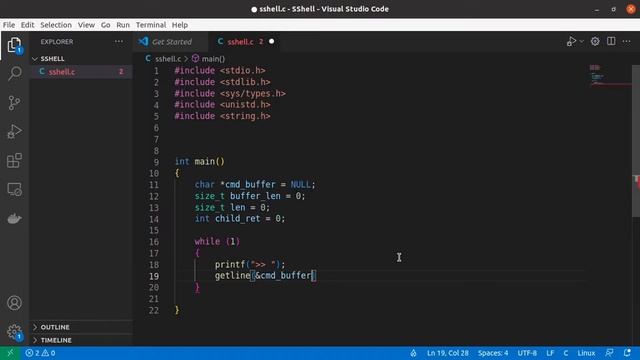Click Ln 19, Col 28 status entry

pos(448,353)
